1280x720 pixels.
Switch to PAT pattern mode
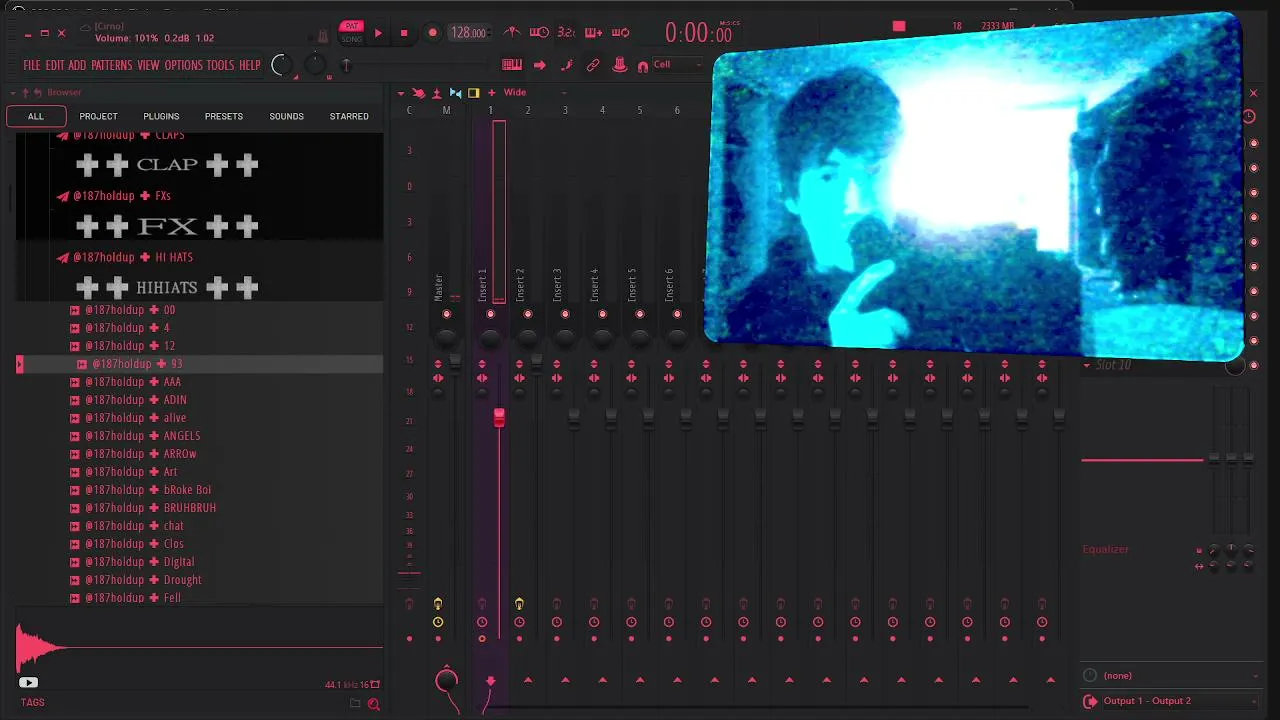(352, 26)
